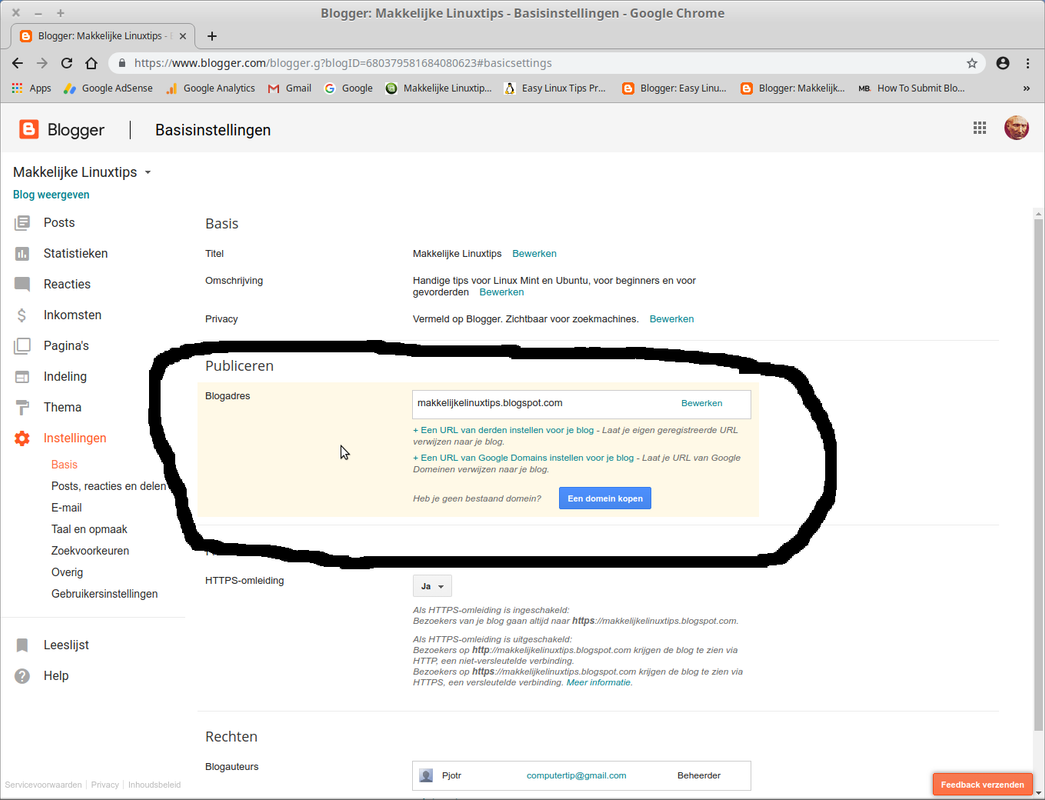Bookmark this page with the star icon
Screen dimensions: 1045x800
pyautogui.click(x=972, y=63)
